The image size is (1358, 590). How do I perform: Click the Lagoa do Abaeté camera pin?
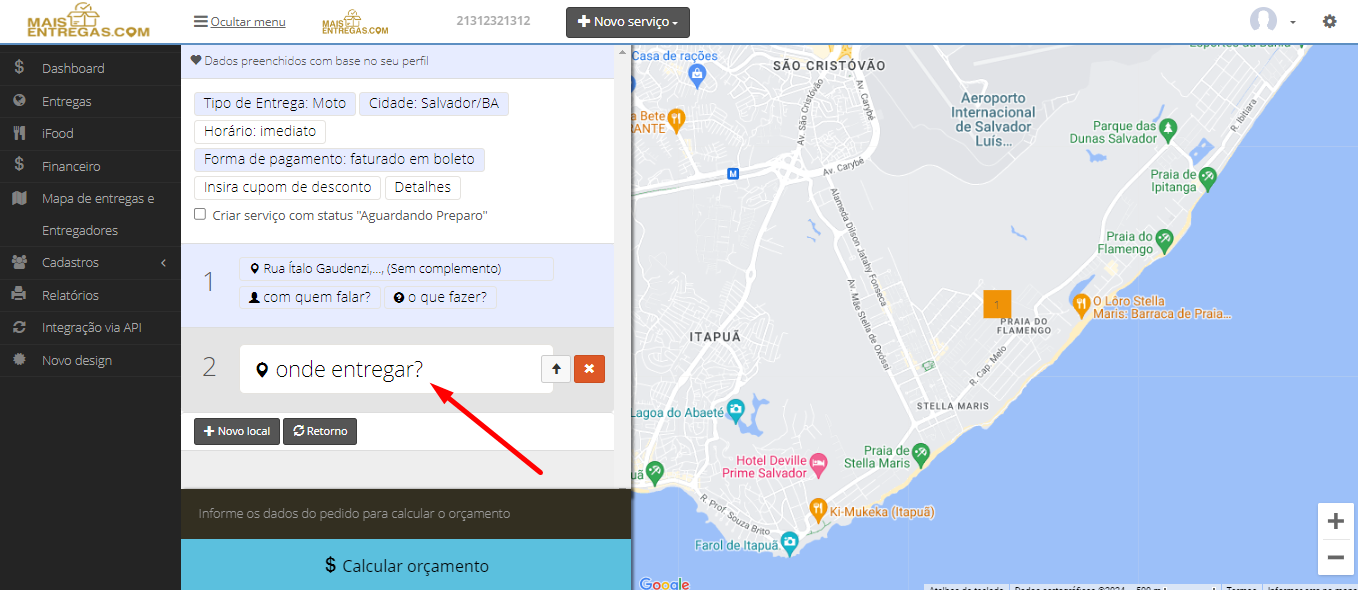tap(736, 408)
